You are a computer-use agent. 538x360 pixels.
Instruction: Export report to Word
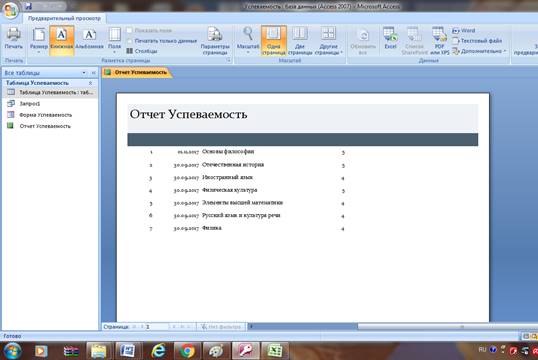point(464,31)
